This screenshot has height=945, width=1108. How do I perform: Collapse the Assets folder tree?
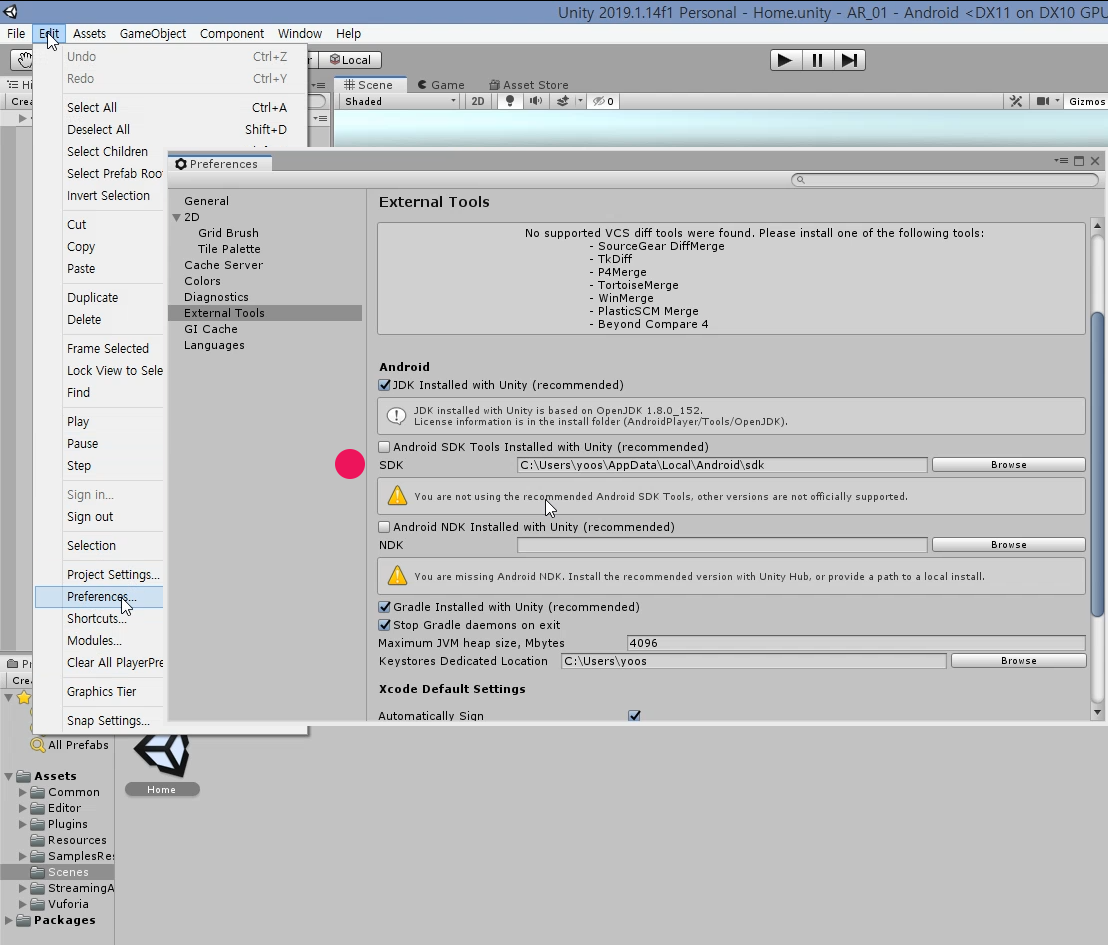(8, 776)
